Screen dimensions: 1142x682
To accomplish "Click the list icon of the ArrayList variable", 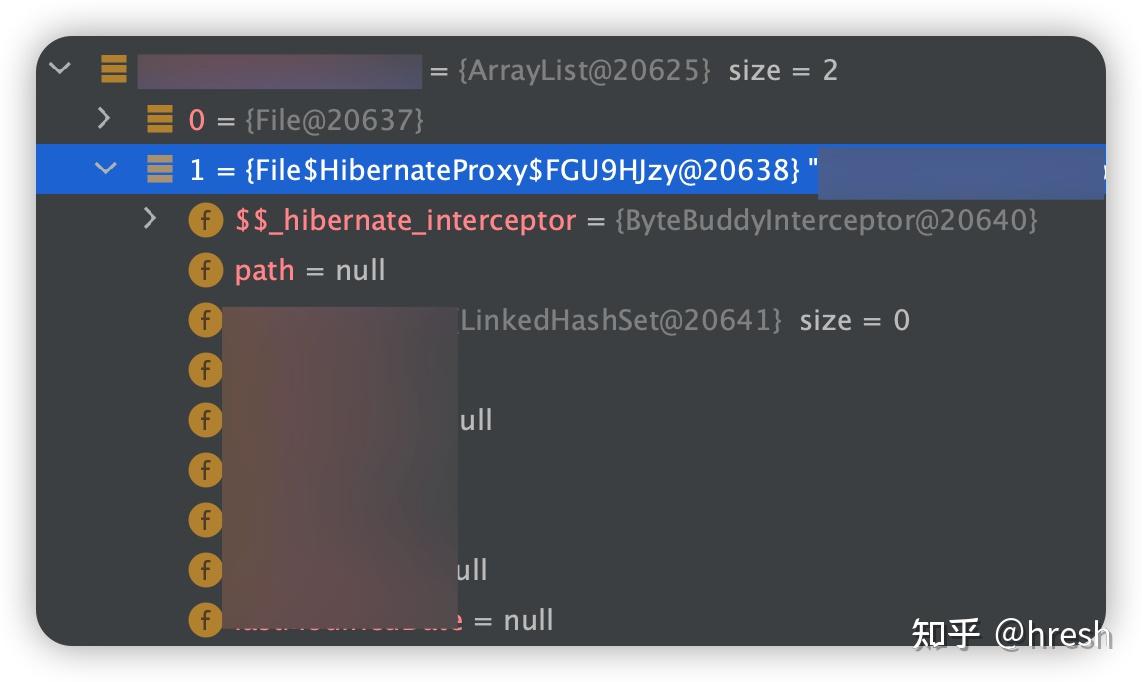I will click(114, 69).
